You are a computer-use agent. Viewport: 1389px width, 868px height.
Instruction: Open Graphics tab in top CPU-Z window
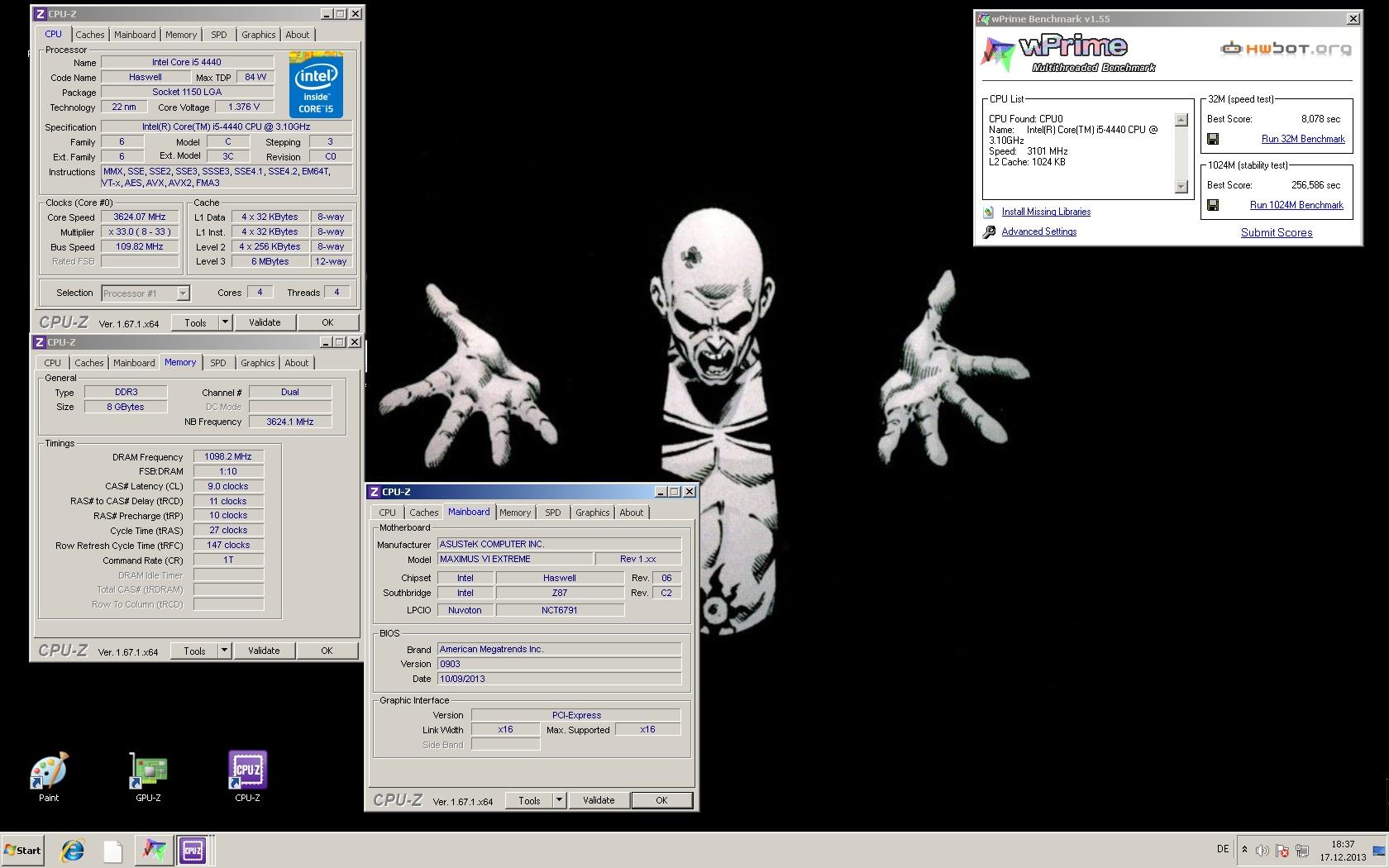[x=259, y=35]
